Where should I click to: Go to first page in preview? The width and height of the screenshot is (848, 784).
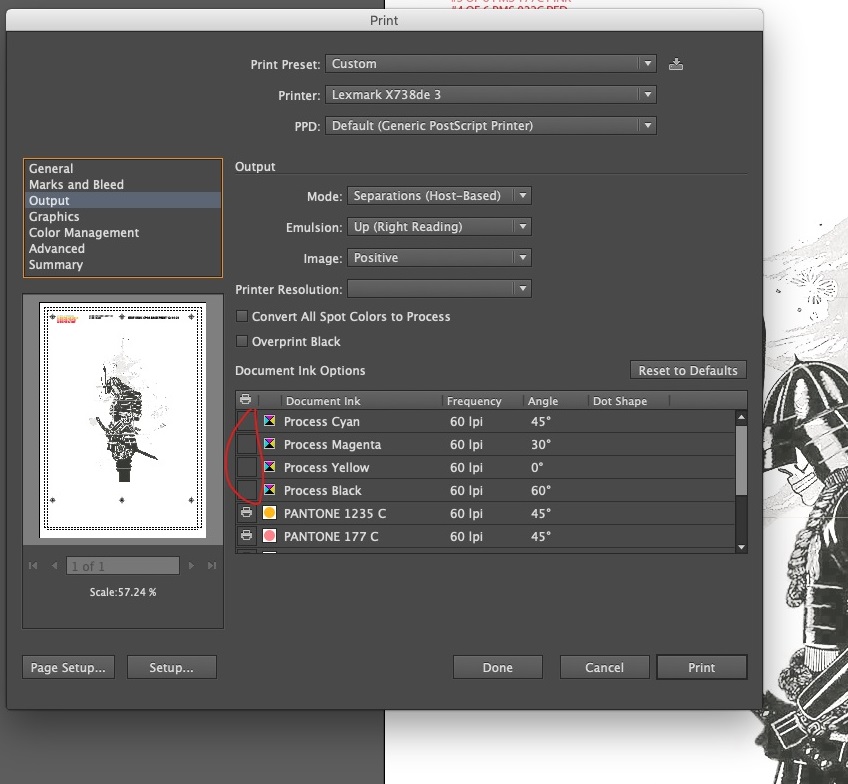33,566
